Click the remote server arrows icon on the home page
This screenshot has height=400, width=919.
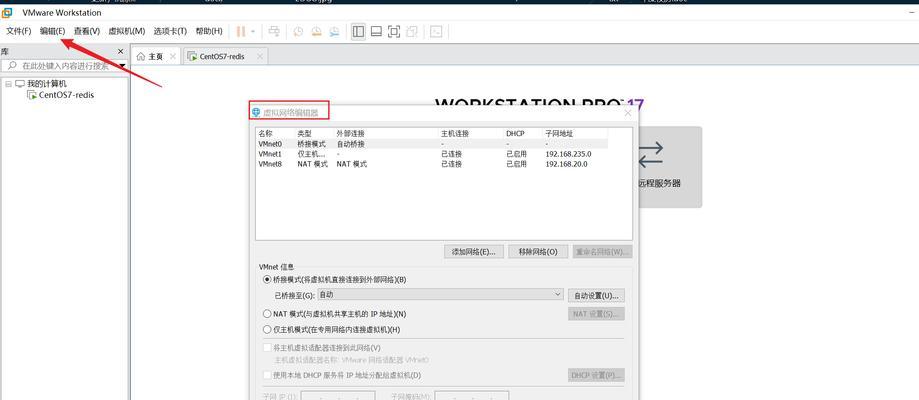click(651, 154)
